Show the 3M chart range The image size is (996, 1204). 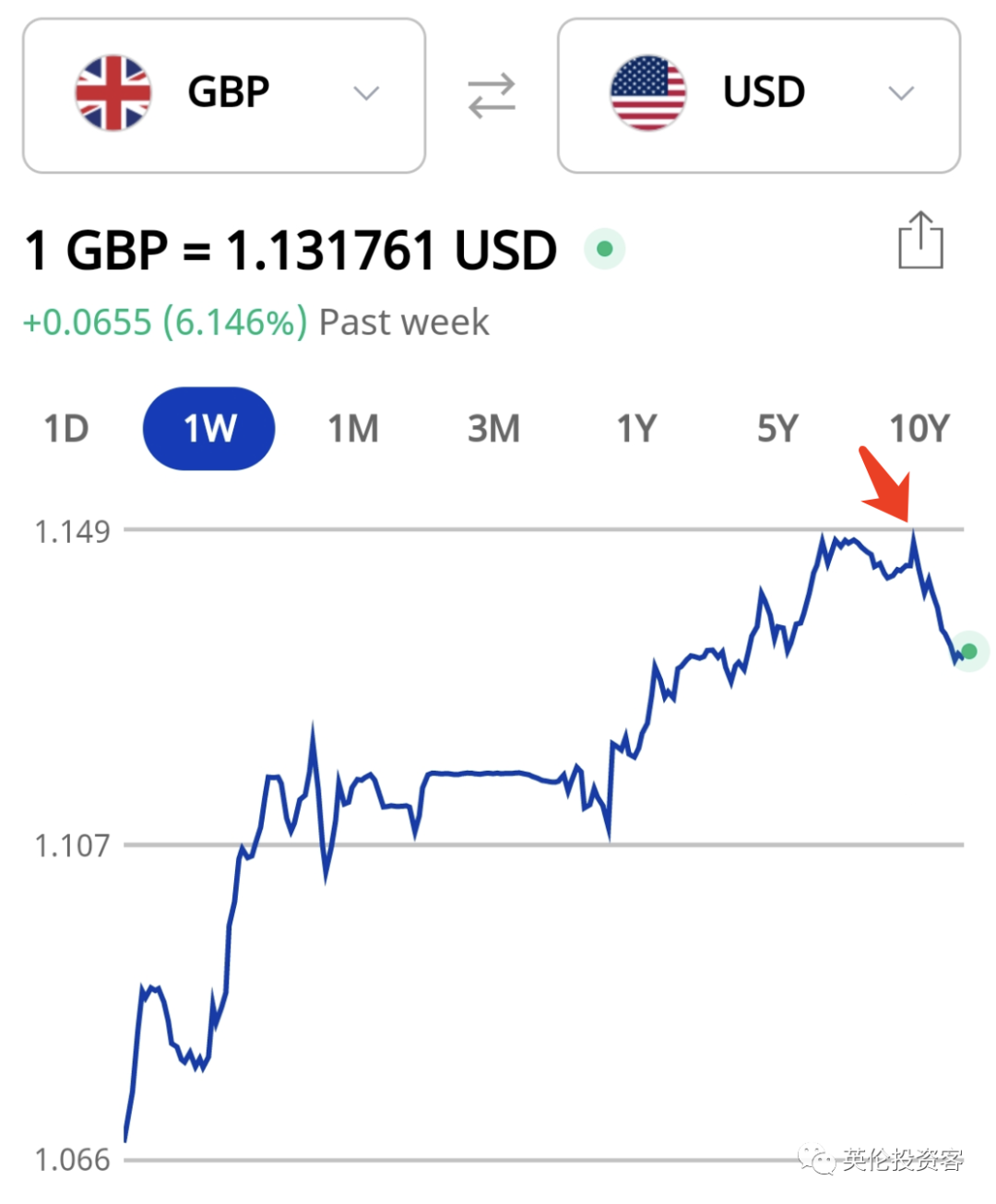(493, 429)
